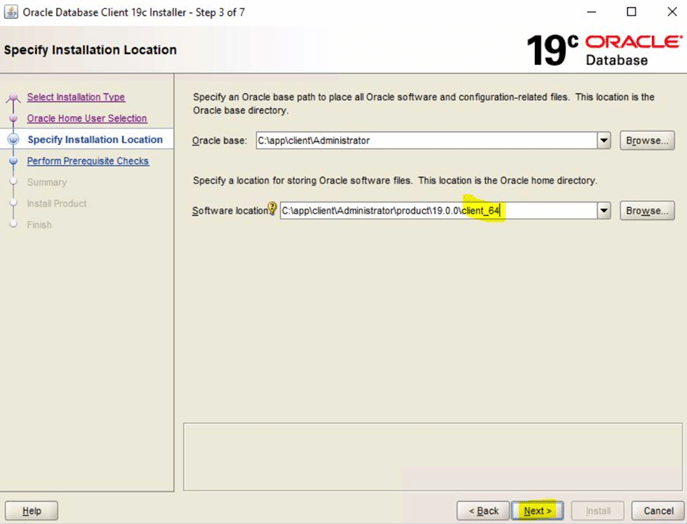This screenshot has width=687, height=524.
Task: Click the Help button
Action: click(x=32, y=511)
